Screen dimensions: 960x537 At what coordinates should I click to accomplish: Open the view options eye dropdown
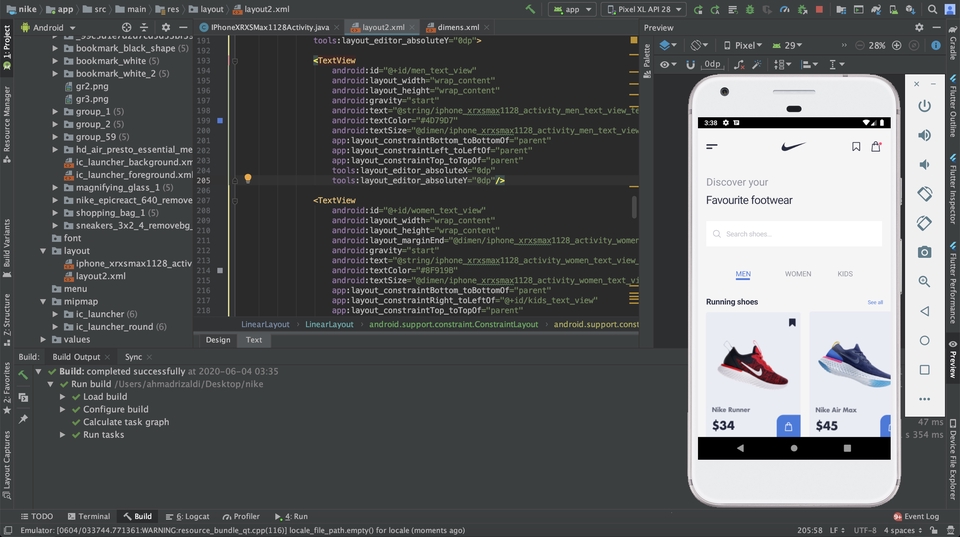click(668, 64)
